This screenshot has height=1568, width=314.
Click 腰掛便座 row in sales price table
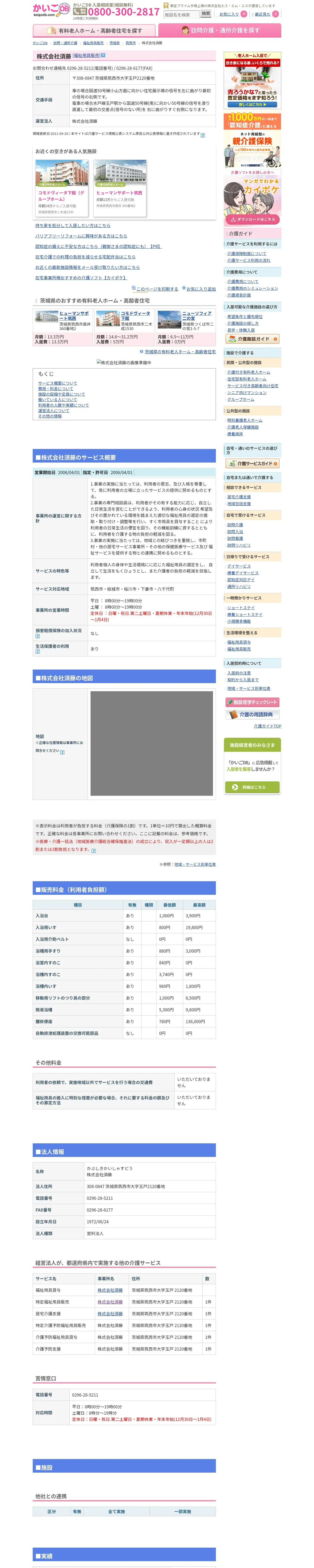tap(124, 1021)
